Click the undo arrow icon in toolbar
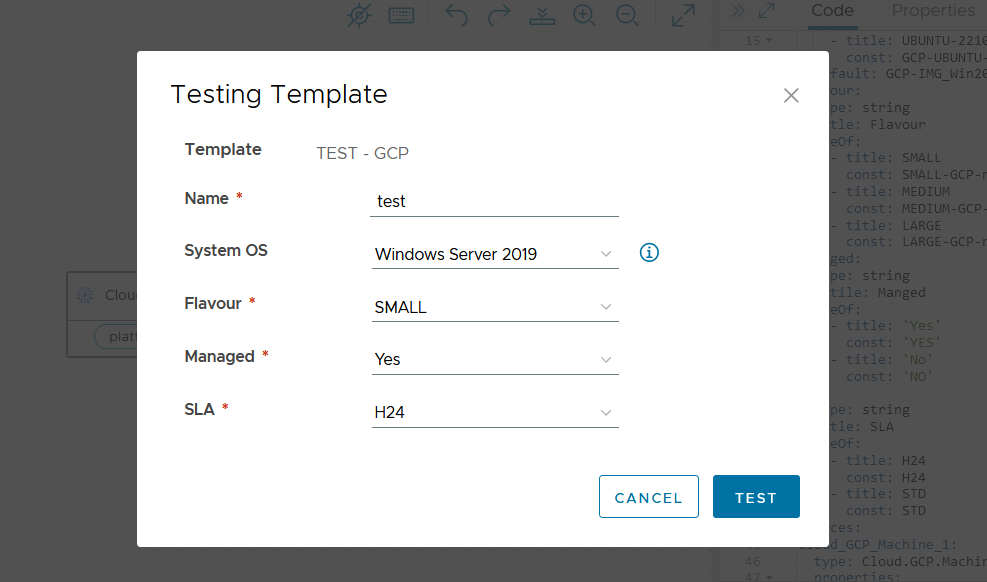The image size is (987, 582). [456, 15]
